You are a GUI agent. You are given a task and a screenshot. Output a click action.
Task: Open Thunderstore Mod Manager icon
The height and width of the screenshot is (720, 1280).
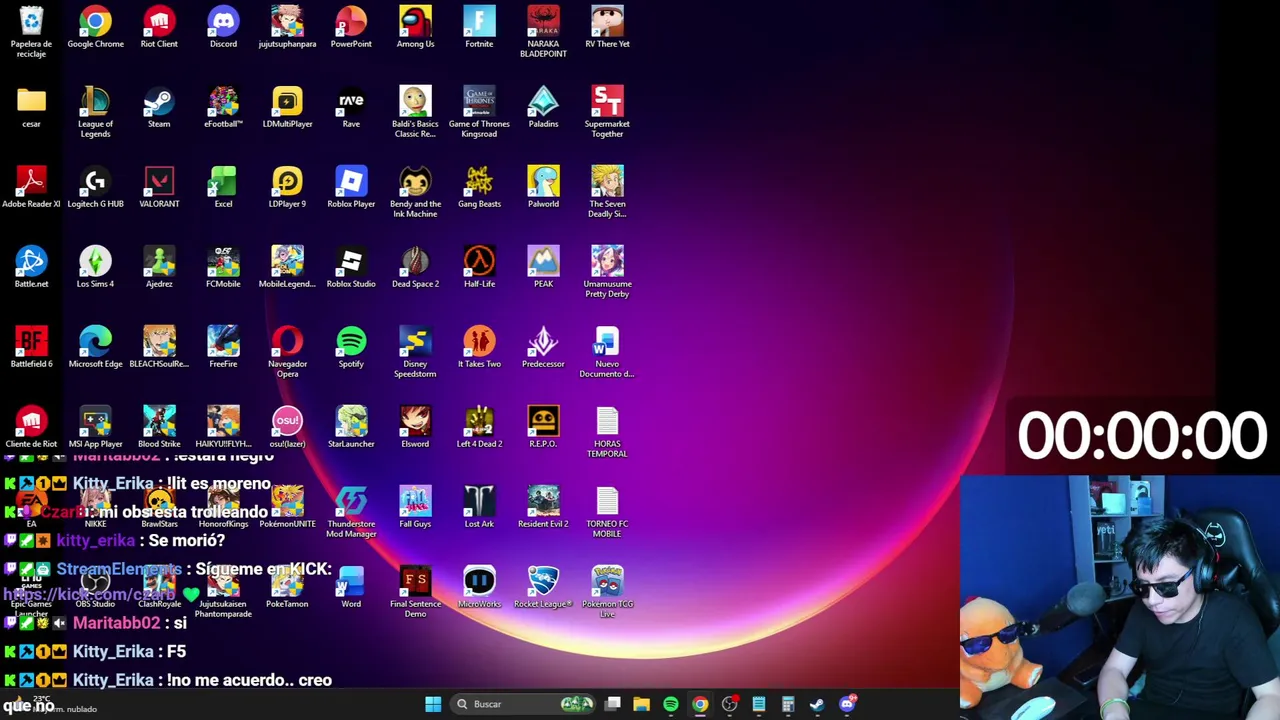351,512
